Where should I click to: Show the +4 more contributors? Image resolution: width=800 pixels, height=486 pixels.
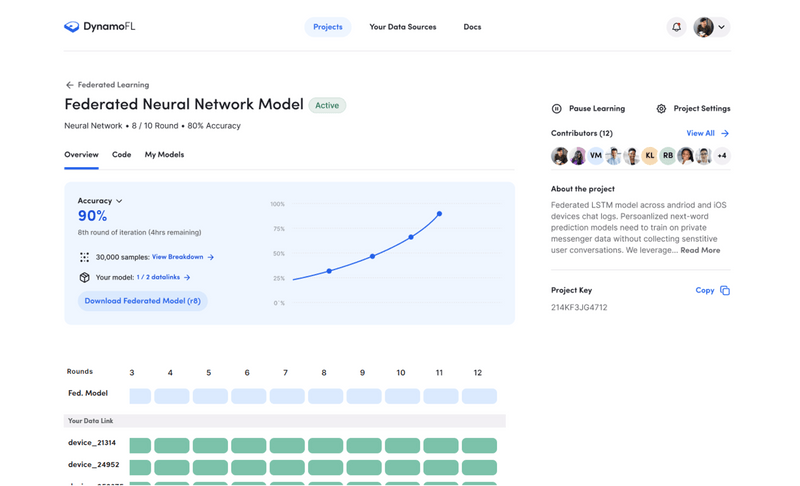point(722,156)
